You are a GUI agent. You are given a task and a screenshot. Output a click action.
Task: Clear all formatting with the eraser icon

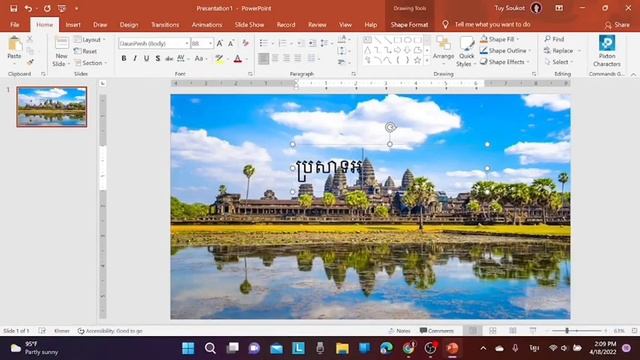point(245,43)
